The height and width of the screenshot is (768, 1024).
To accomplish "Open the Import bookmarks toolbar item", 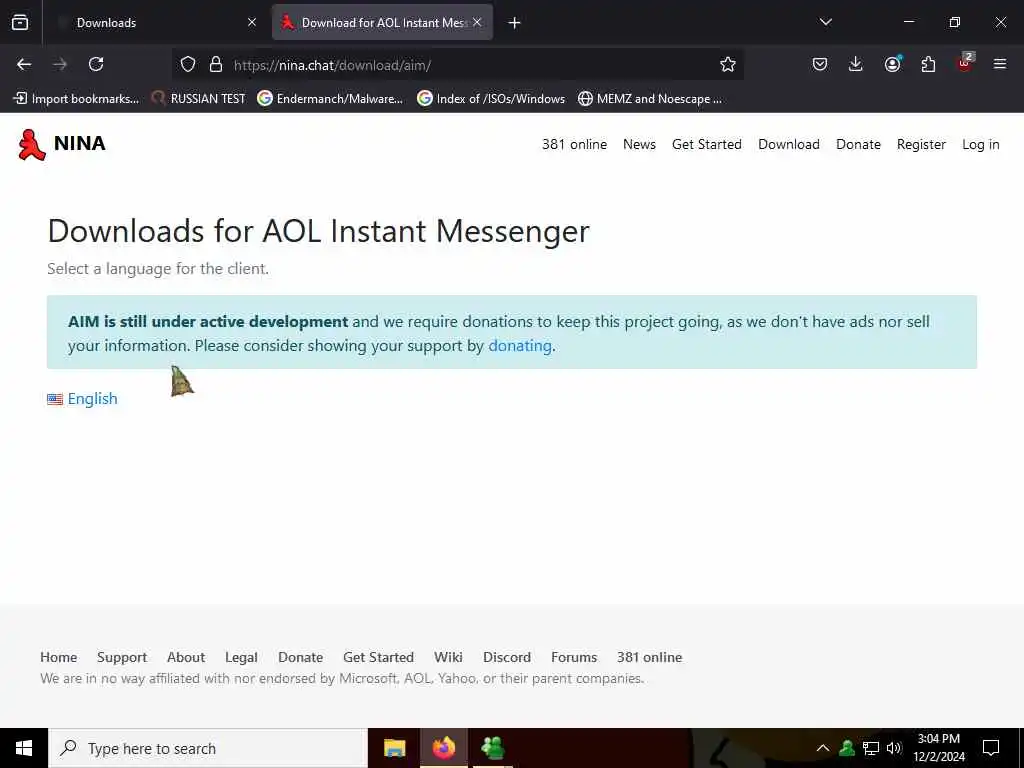I will pyautogui.click(x=76, y=99).
